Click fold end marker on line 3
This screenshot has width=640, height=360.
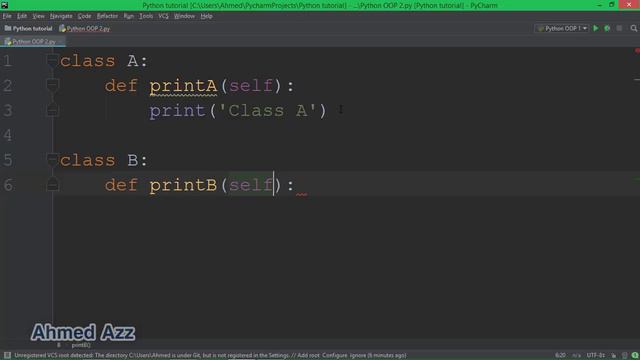click(x=52, y=110)
